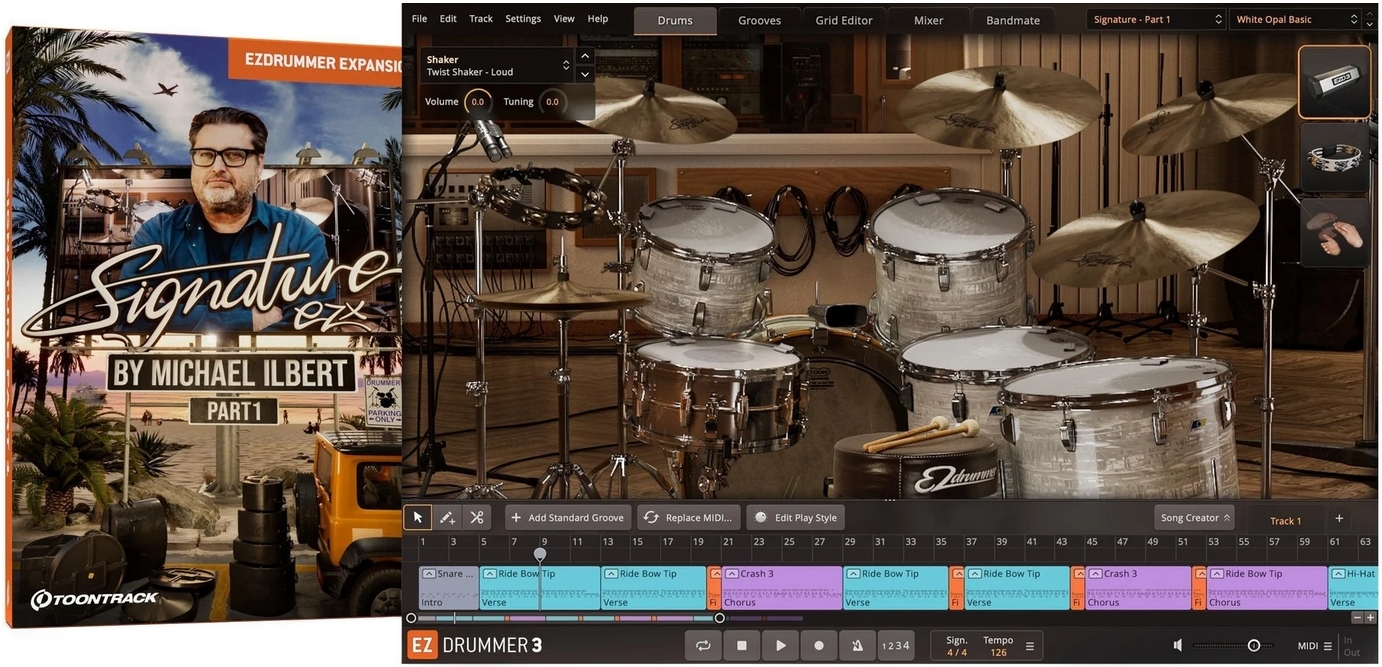1382x667 pixels.
Task: Select the first Crash 3 Chorus block
Action: tap(781, 588)
